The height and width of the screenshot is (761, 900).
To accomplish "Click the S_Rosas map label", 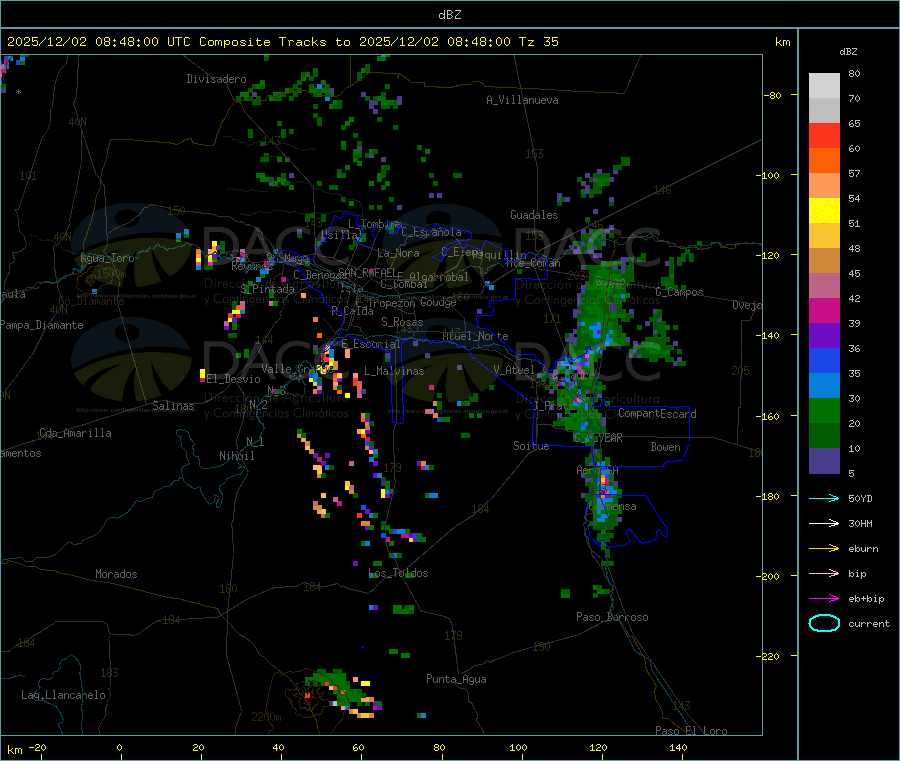I will coord(402,322).
